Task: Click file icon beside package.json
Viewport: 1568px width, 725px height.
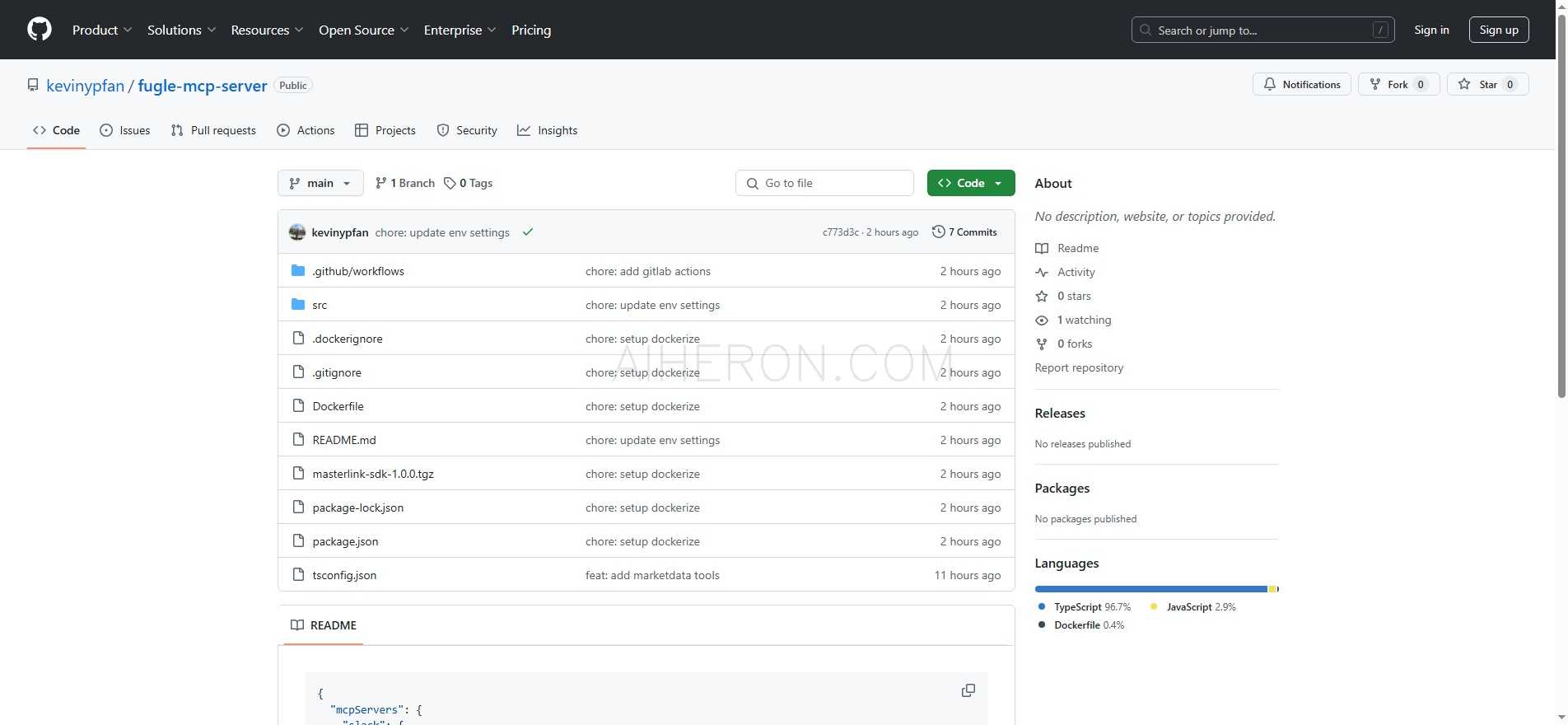Action: [299, 541]
